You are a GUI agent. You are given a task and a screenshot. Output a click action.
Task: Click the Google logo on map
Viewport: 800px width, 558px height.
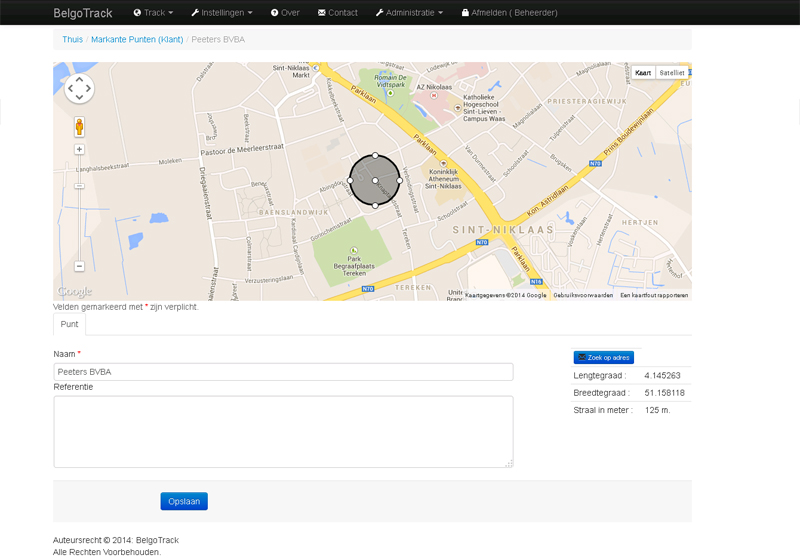click(x=74, y=291)
